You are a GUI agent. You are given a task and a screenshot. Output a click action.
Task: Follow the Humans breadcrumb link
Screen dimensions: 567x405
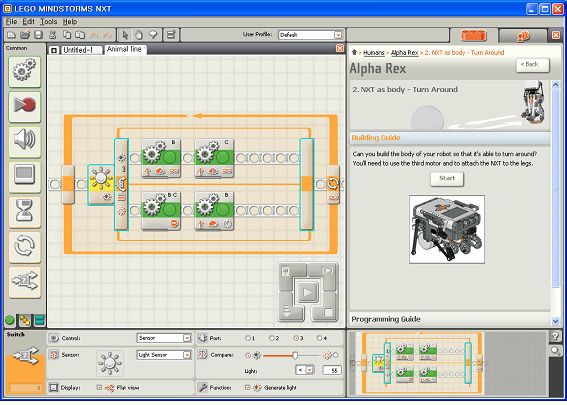tap(374, 53)
